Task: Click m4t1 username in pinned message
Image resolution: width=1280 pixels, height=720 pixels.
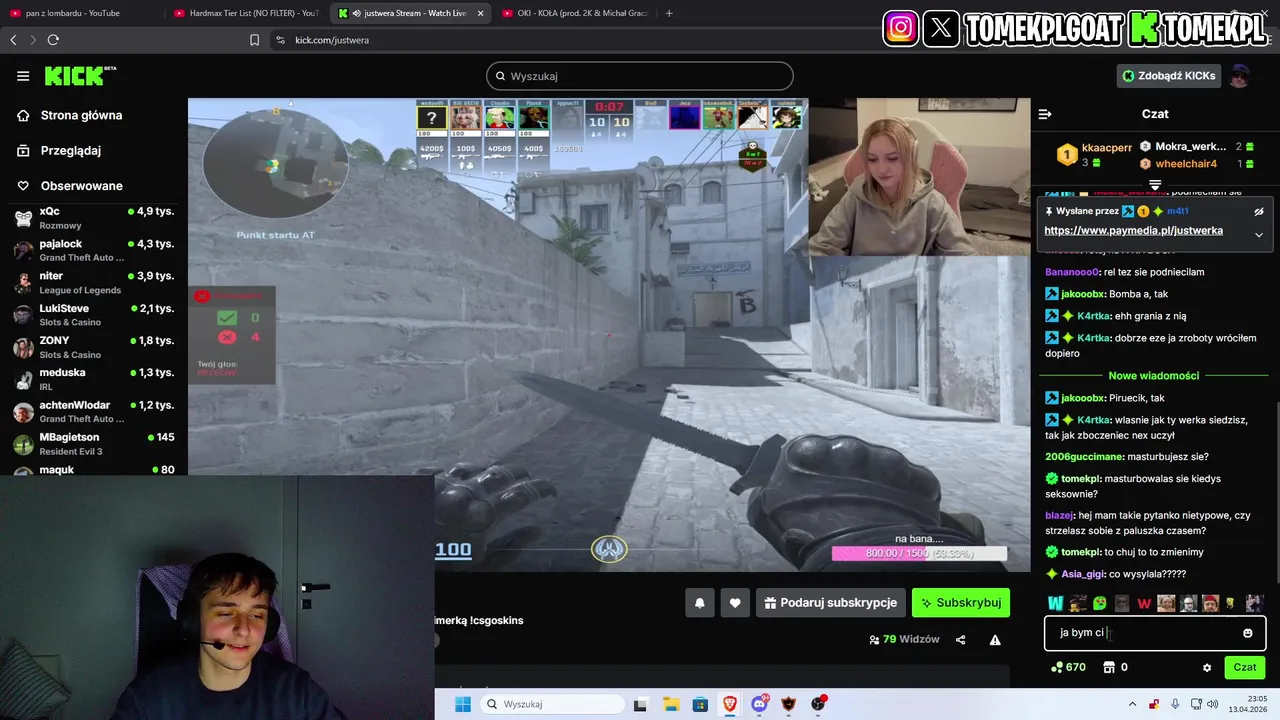Action: tap(1178, 212)
